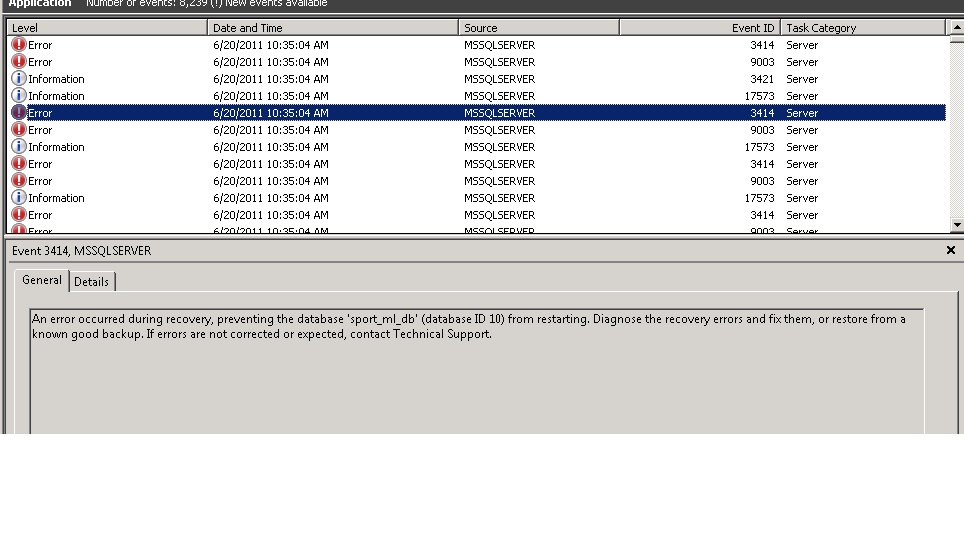Select the Event ID 3421 cell
Viewport: 964px width, 540px height.
click(x=762, y=79)
